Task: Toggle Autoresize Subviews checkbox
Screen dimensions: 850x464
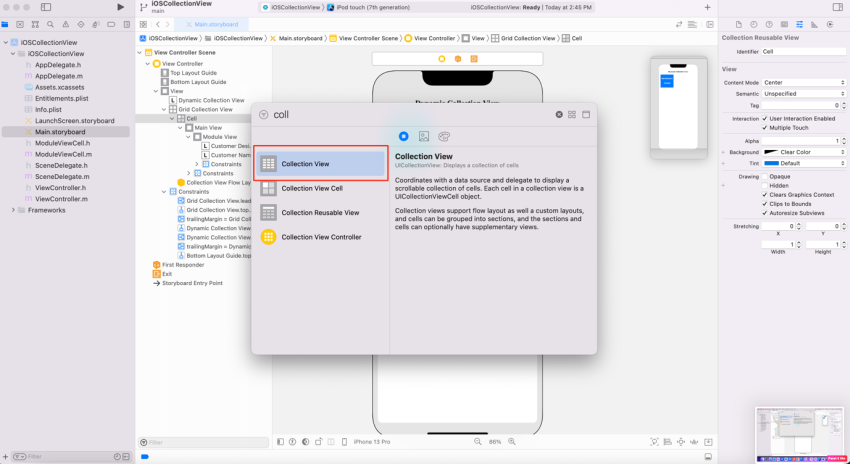Action: click(764, 214)
